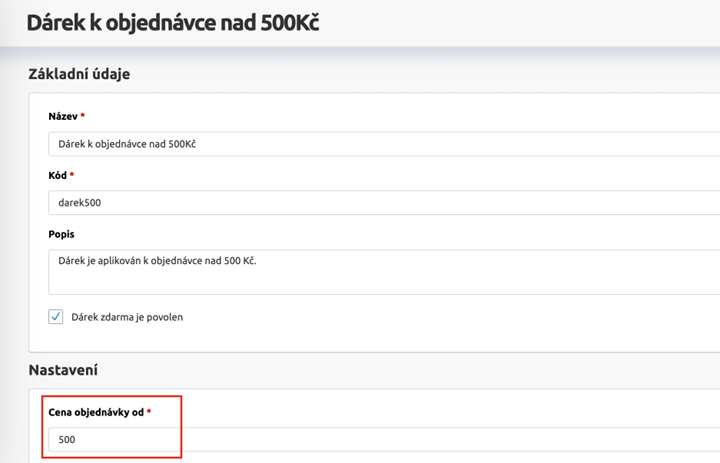The height and width of the screenshot is (463, 720).
Task: Click the red asterisk beside Kód
Action: pos(72,175)
